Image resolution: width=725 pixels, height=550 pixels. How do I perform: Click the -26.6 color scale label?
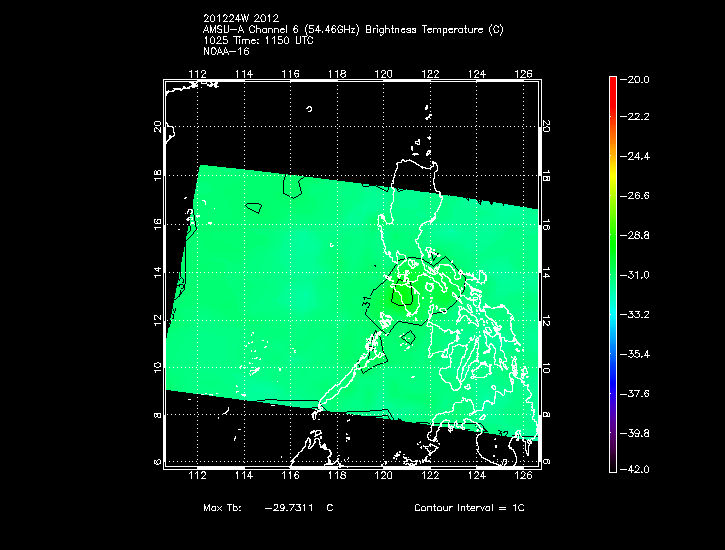point(634,196)
